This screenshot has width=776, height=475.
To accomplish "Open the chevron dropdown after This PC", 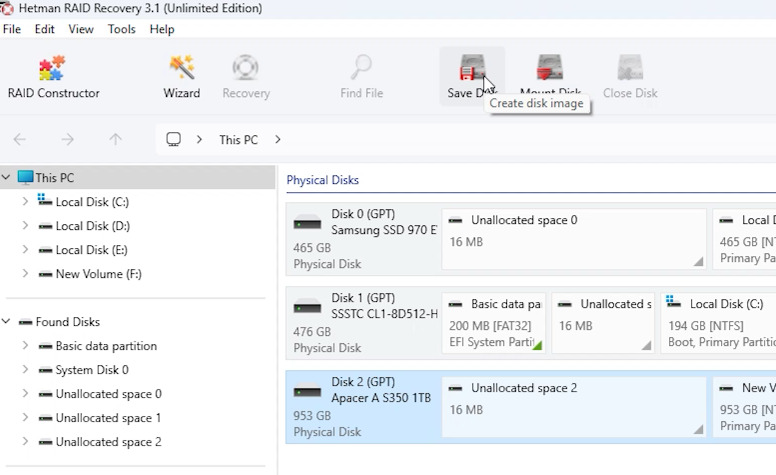I will click(278, 140).
